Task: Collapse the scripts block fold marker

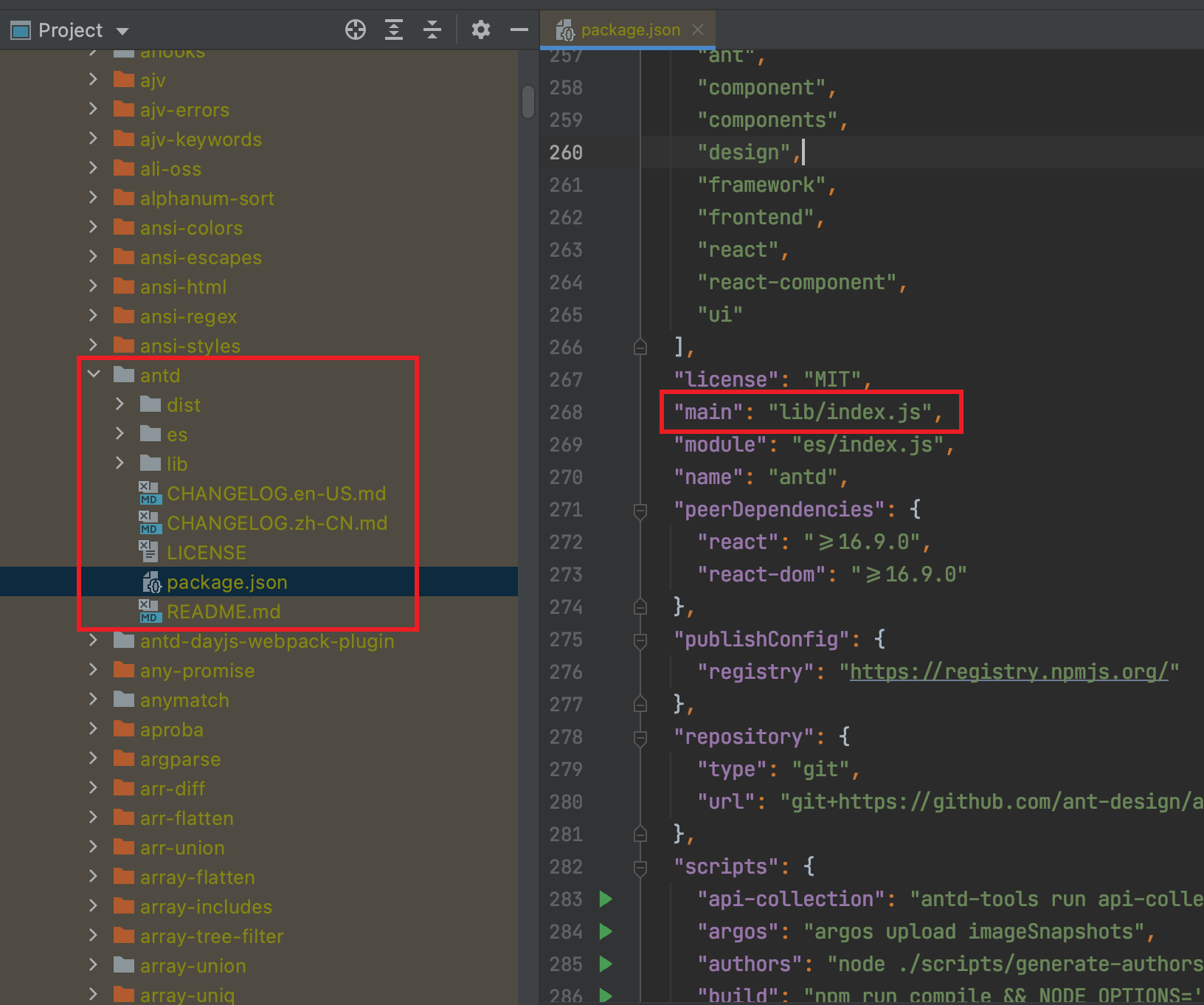Action: click(x=640, y=867)
